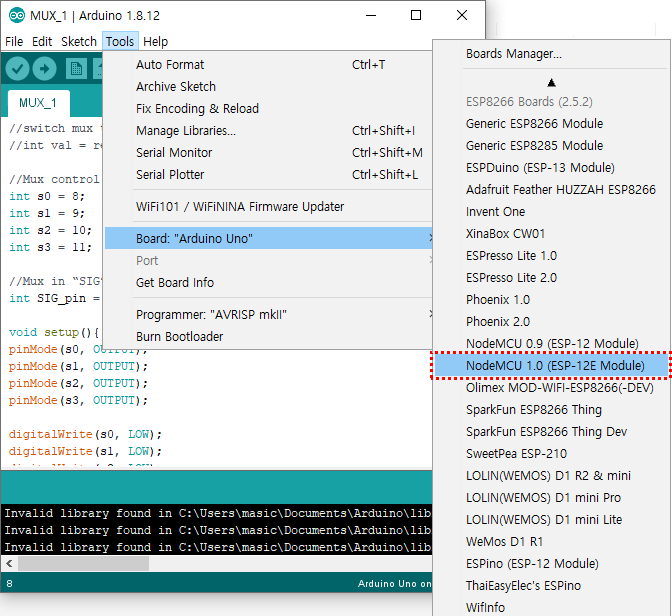672x616 pixels.
Task: Launch WiFi101 / WiFiNINA Firmware Updater
Action: click(x=268, y=207)
